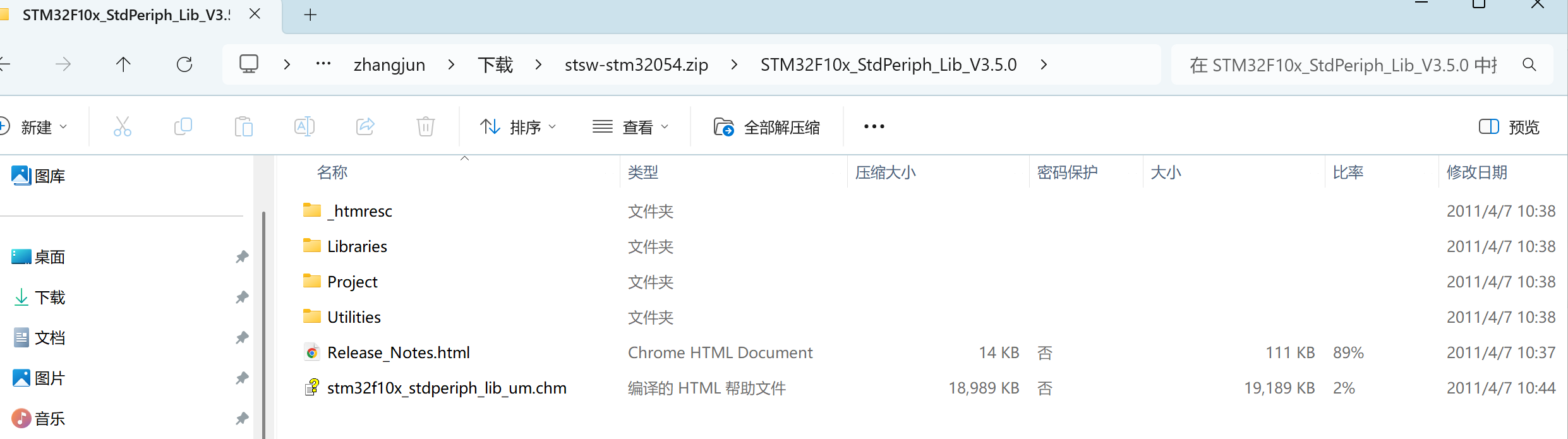Click the Paste clipboard icon
1568x439 pixels.
pos(244,127)
